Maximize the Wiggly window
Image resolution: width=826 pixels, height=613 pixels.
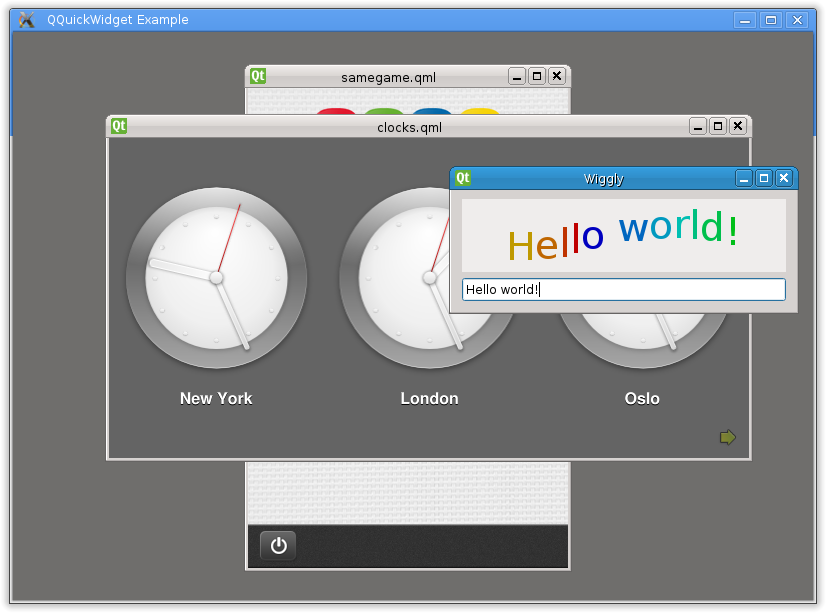pos(764,179)
